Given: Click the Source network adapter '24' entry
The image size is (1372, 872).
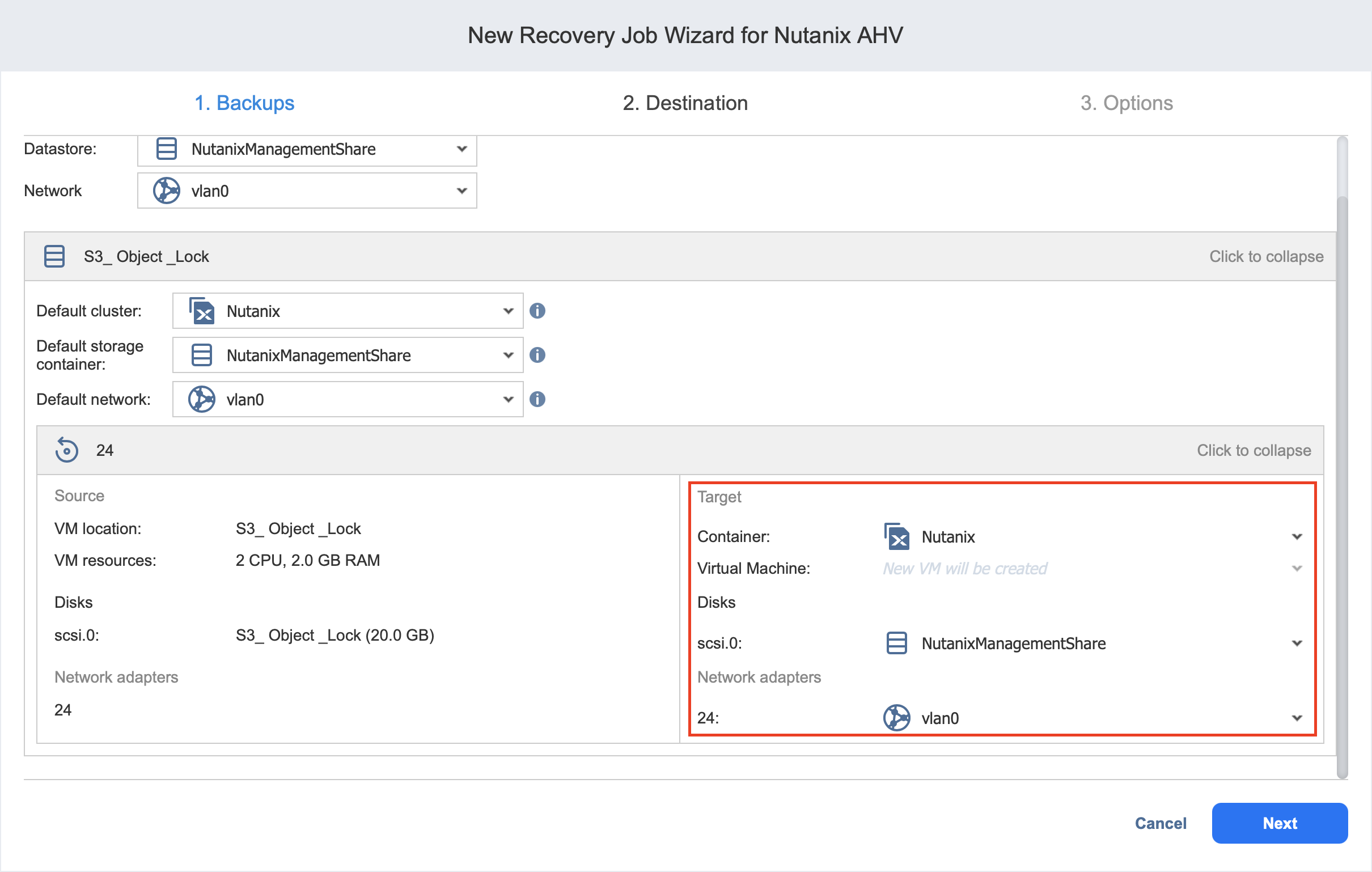Looking at the screenshot, I should 63,710.
